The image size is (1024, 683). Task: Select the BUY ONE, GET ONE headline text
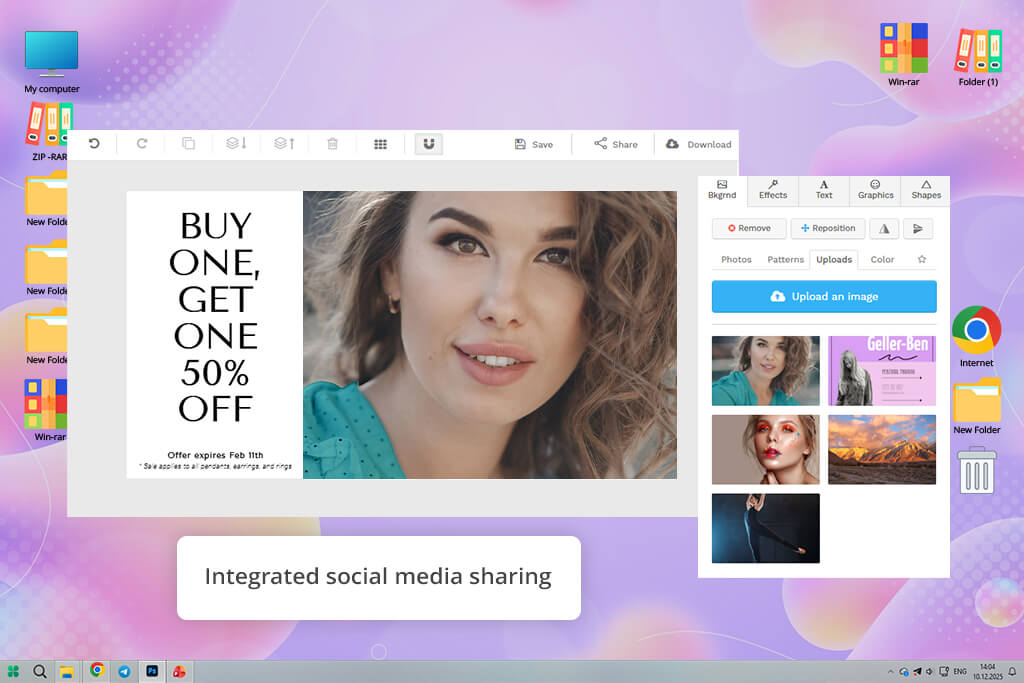pyautogui.click(x=215, y=317)
